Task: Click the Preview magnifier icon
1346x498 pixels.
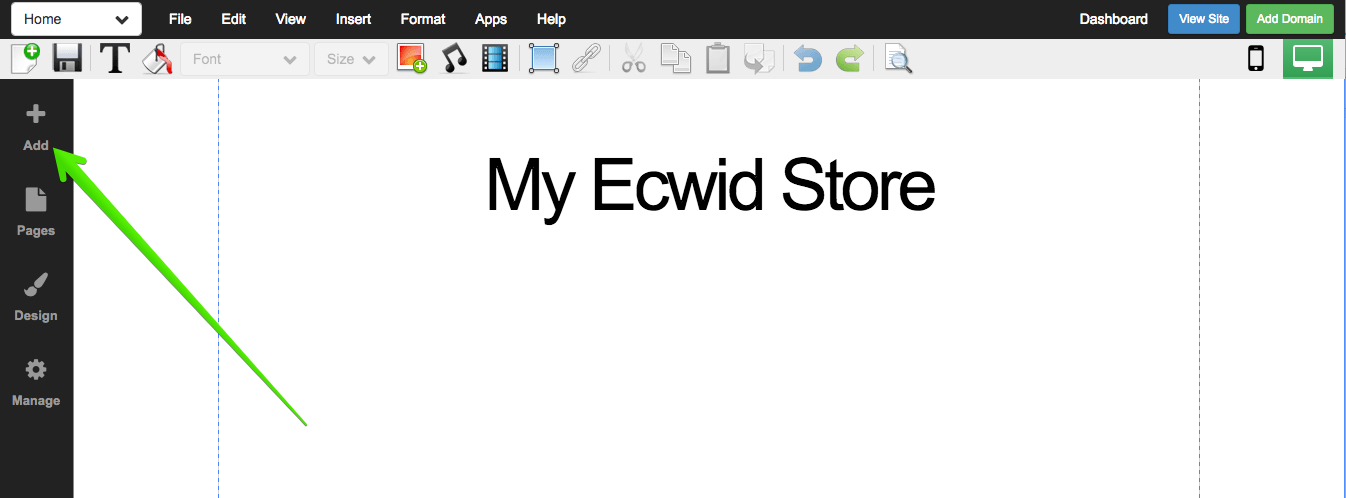Action: (898, 59)
